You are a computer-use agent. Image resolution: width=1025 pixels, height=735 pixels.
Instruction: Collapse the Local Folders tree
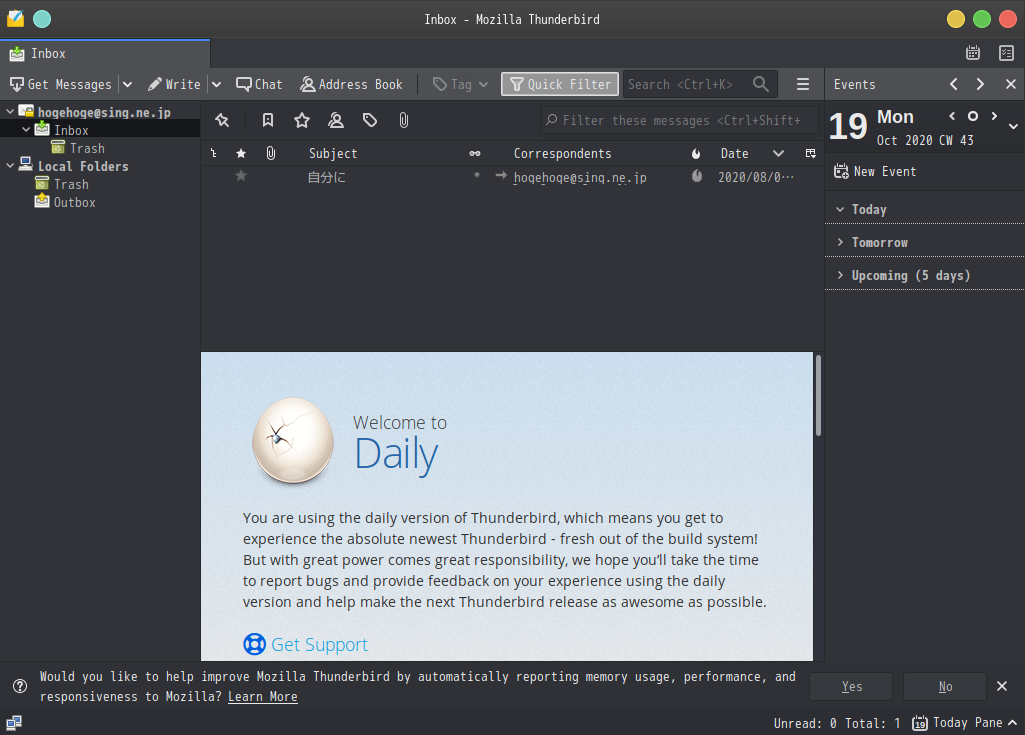click(x=10, y=166)
